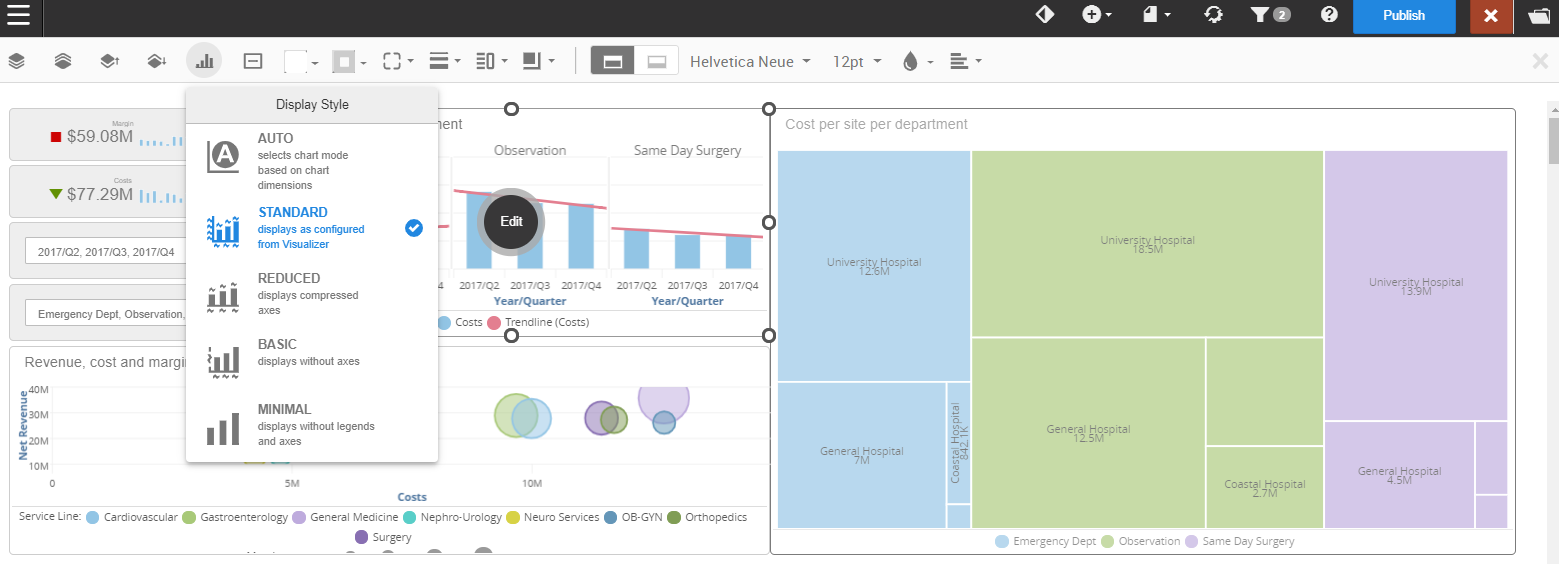The height and width of the screenshot is (564, 1559).
Task: Open the folder icon in top-right corner
Action: point(1538,16)
